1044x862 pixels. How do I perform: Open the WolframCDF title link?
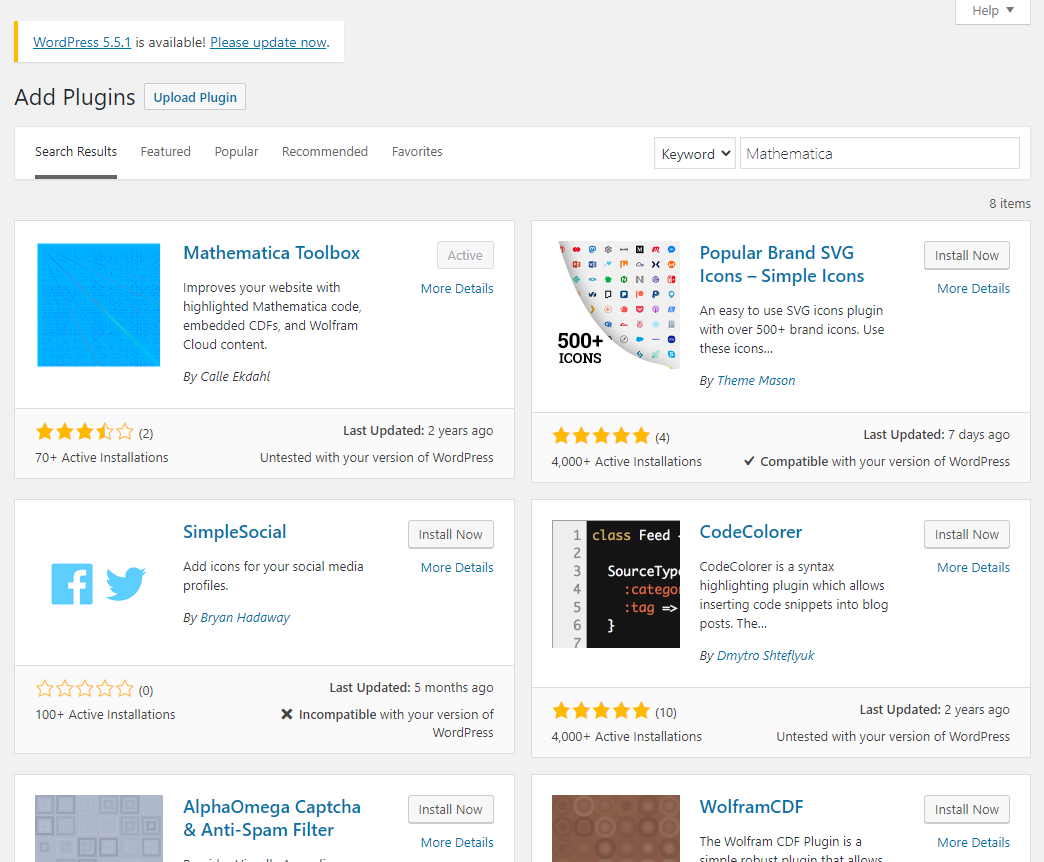[x=751, y=807]
